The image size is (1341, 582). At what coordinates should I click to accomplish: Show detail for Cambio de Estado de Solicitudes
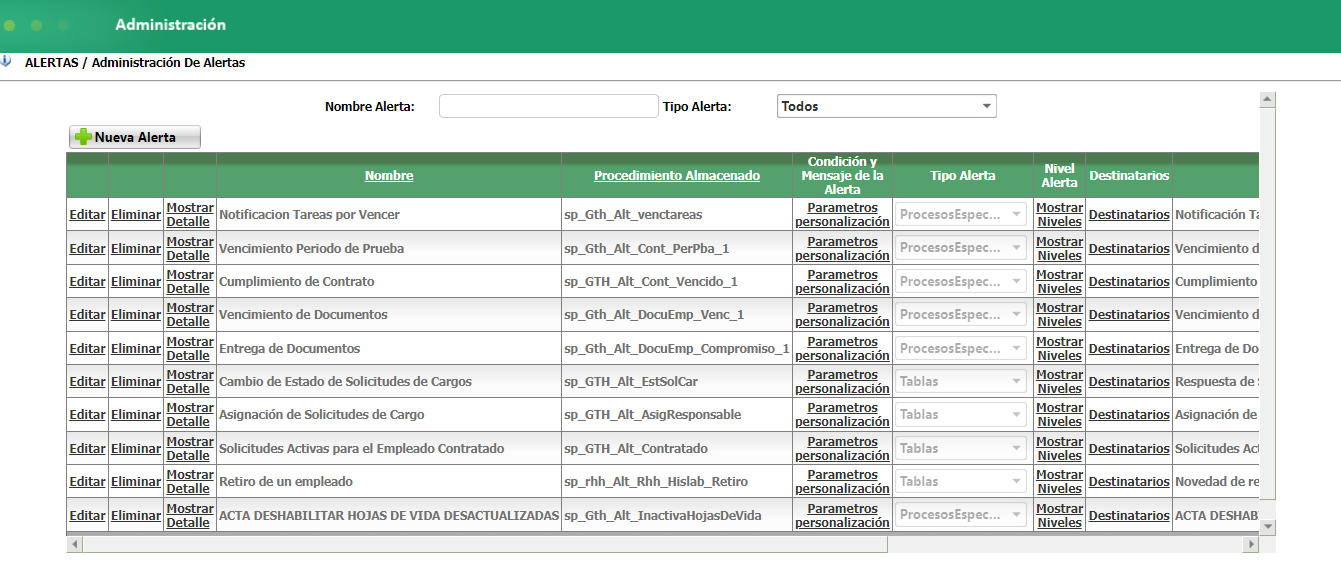[189, 382]
